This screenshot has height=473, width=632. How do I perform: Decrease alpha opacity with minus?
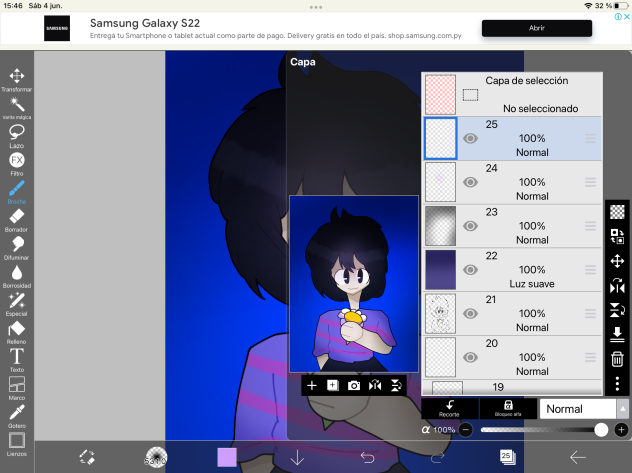466,430
